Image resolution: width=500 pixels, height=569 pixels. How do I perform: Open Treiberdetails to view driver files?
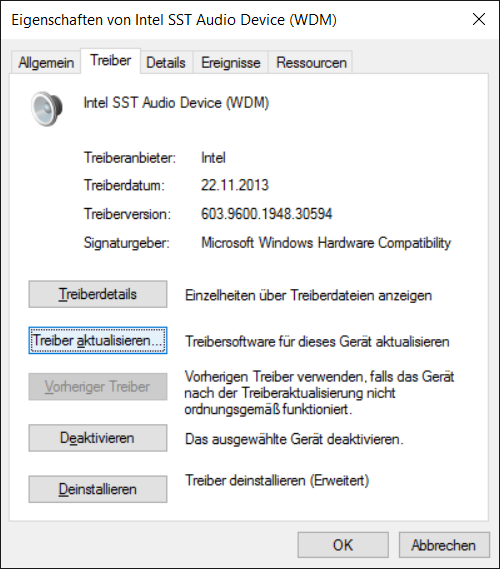98,294
